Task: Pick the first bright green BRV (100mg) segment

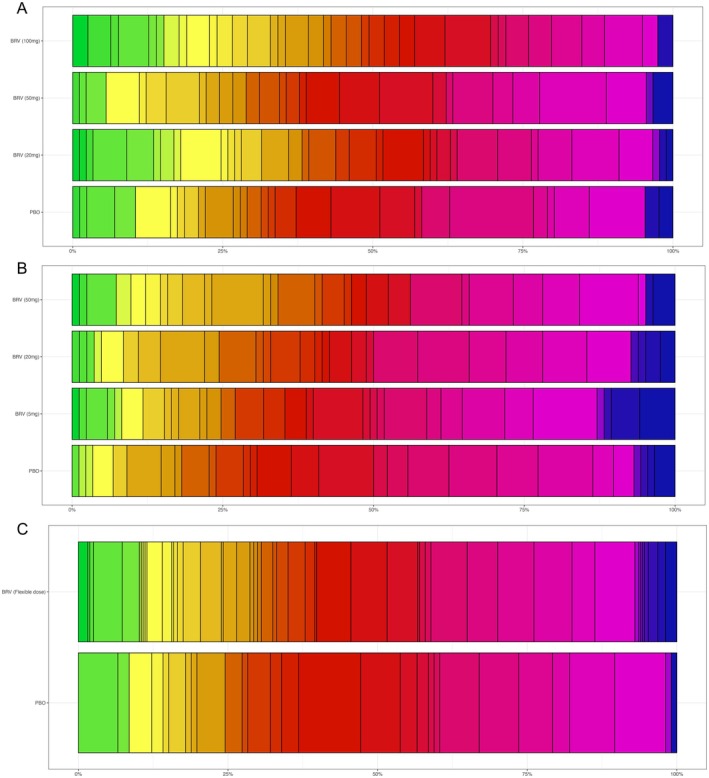Action: point(80,41)
